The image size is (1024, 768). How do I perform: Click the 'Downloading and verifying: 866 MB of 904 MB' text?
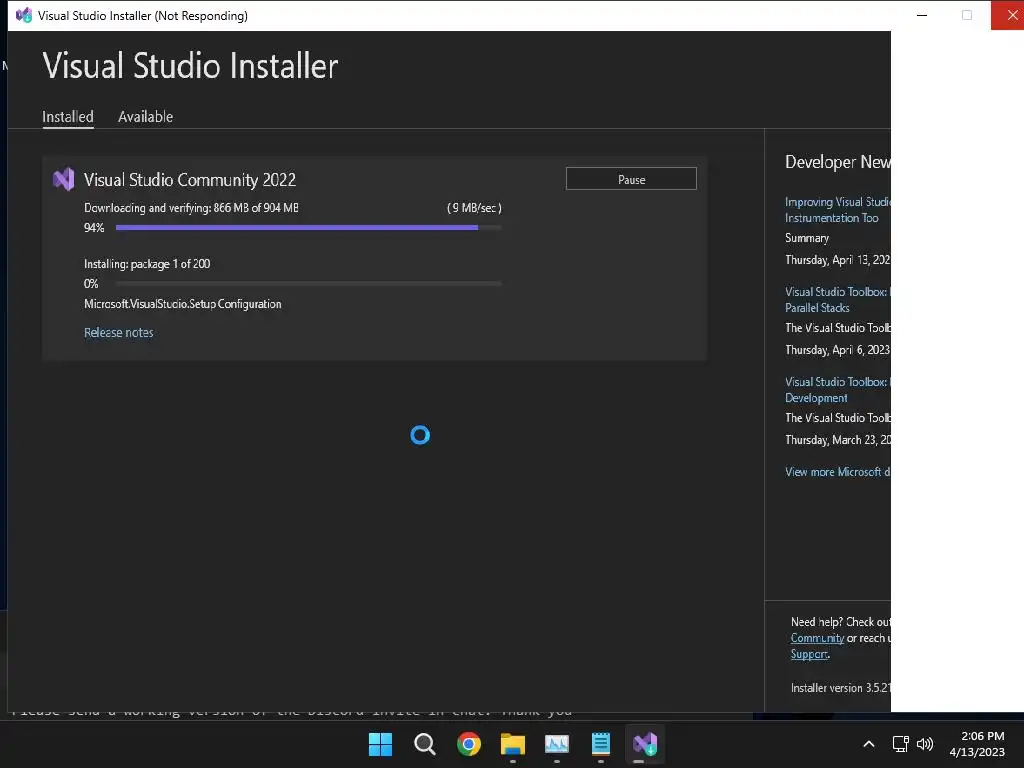[x=191, y=208]
